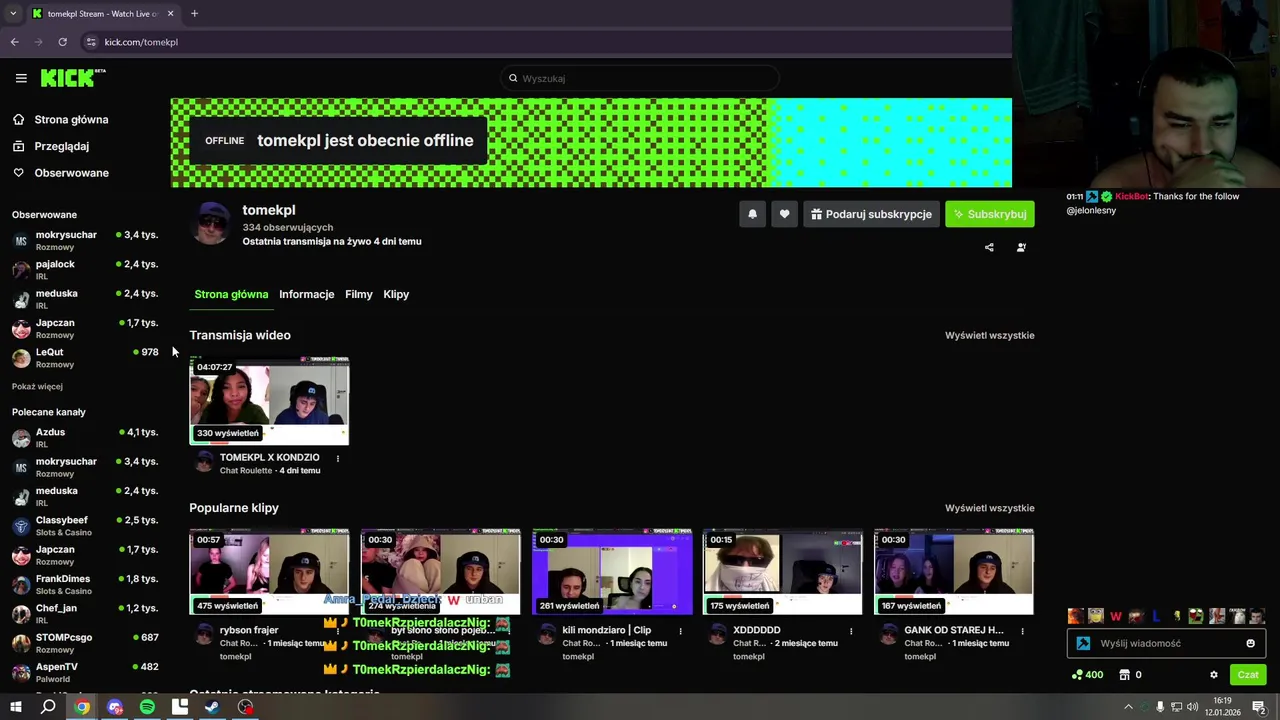Image resolution: width=1280 pixels, height=720 pixels.
Task: Click Podaruj subskrypcje button
Action: coord(871,214)
